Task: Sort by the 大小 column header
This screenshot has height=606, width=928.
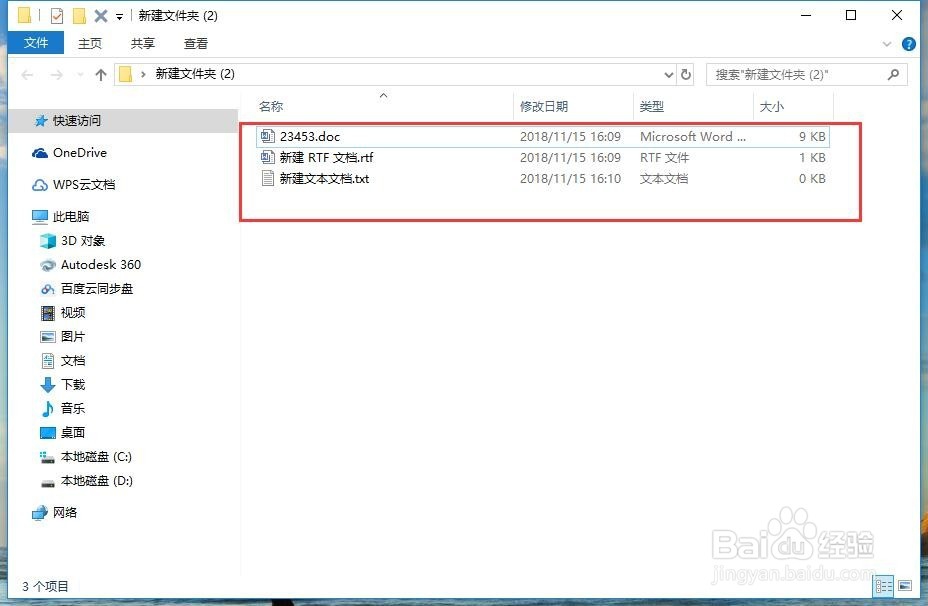Action: tap(772, 107)
